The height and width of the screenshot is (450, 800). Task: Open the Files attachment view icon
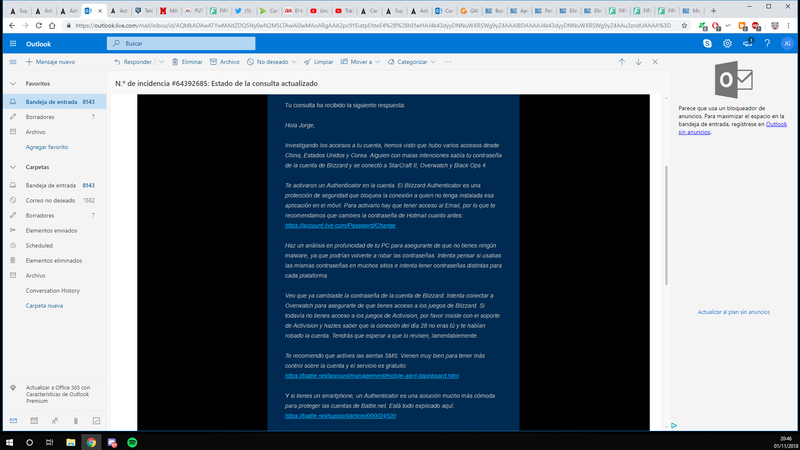76,421
